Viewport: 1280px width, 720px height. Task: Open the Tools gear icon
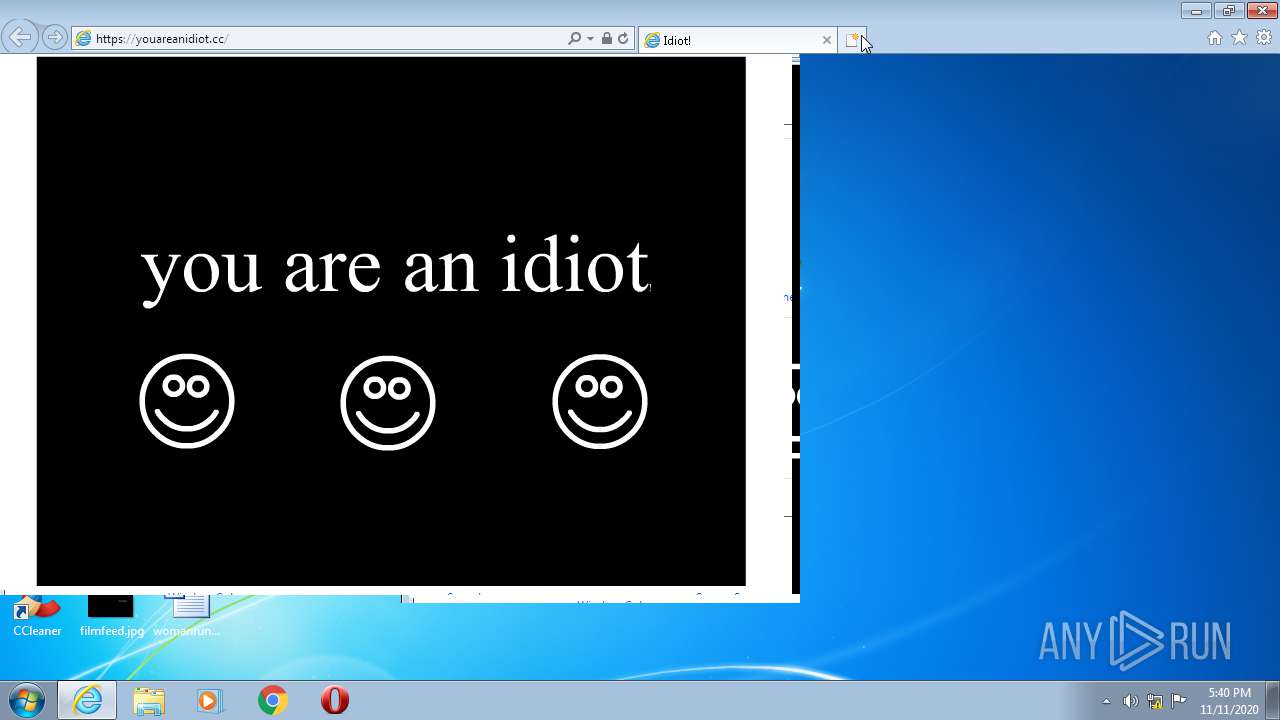[x=1264, y=38]
